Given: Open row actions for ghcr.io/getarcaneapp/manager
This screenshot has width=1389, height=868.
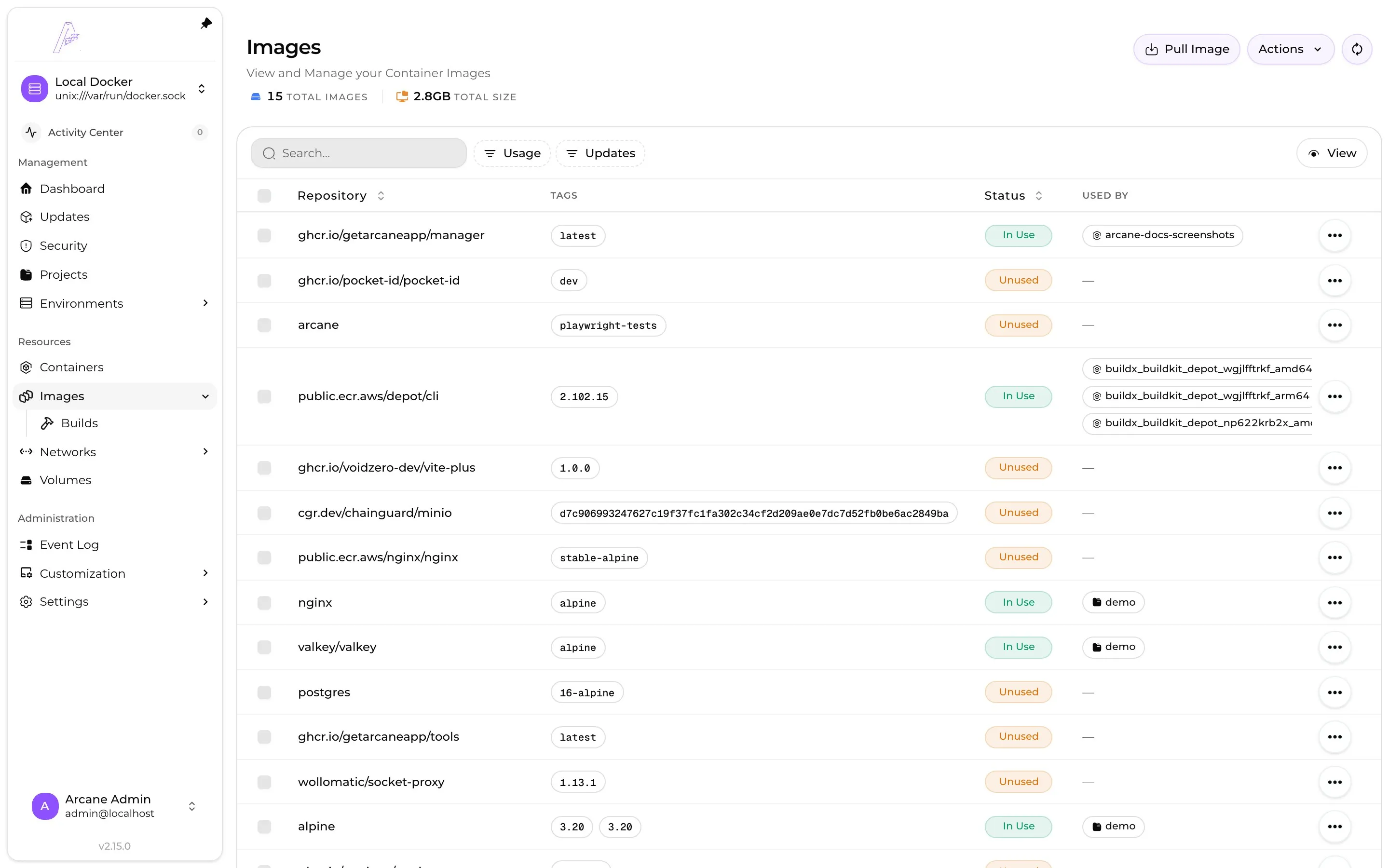Looking at the screenshot, I should pos(1335,235).
